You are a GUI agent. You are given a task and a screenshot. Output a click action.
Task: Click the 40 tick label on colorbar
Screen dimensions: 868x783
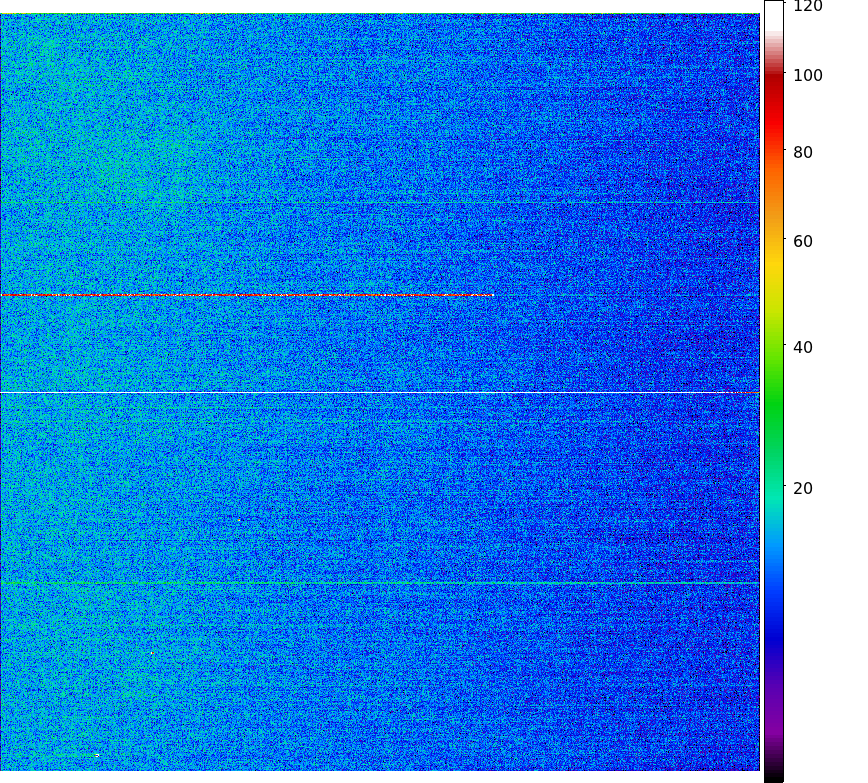point(802,348)
